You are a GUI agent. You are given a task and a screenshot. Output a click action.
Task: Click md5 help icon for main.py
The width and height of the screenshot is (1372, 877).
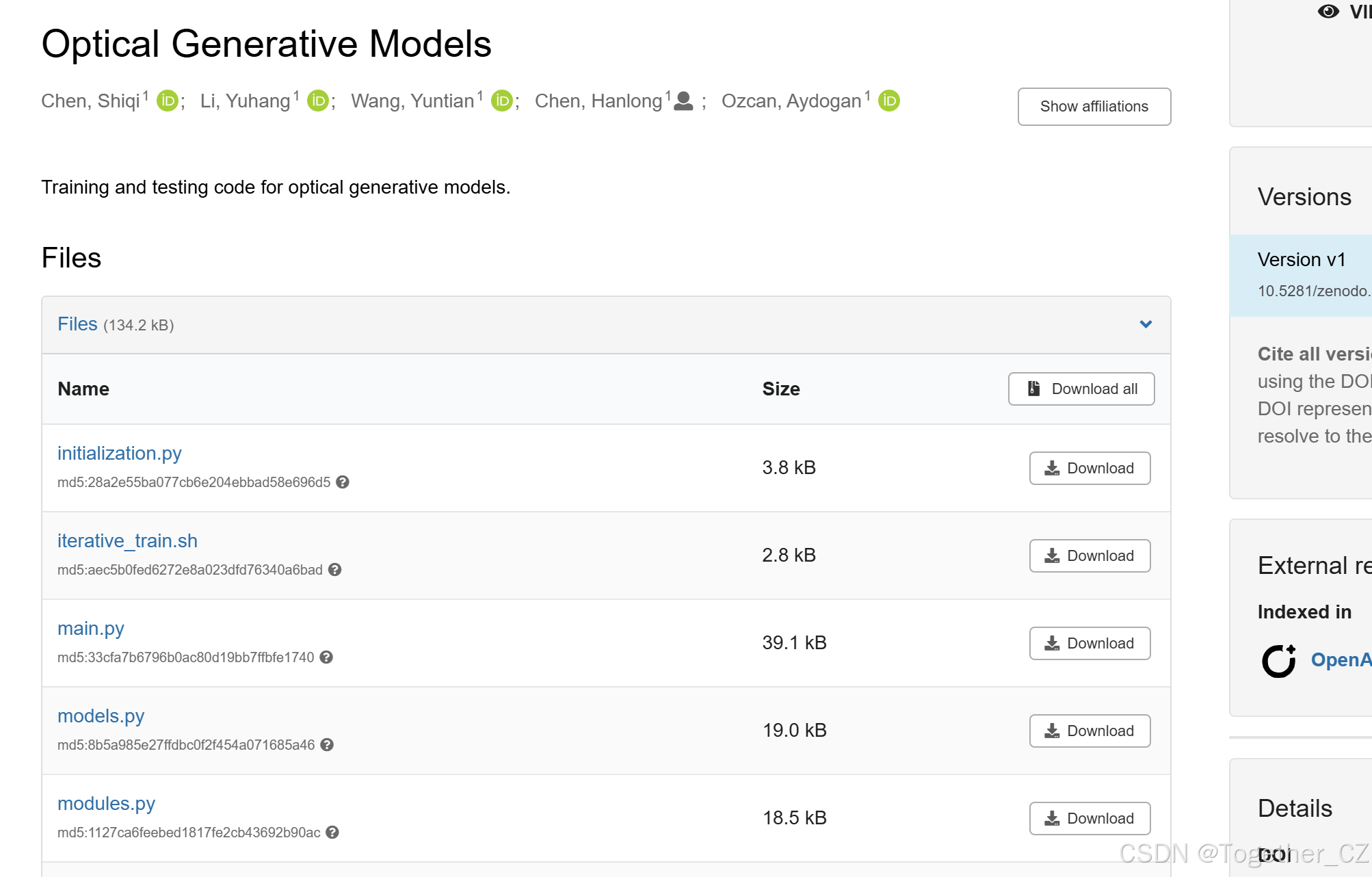coord(326,657)
